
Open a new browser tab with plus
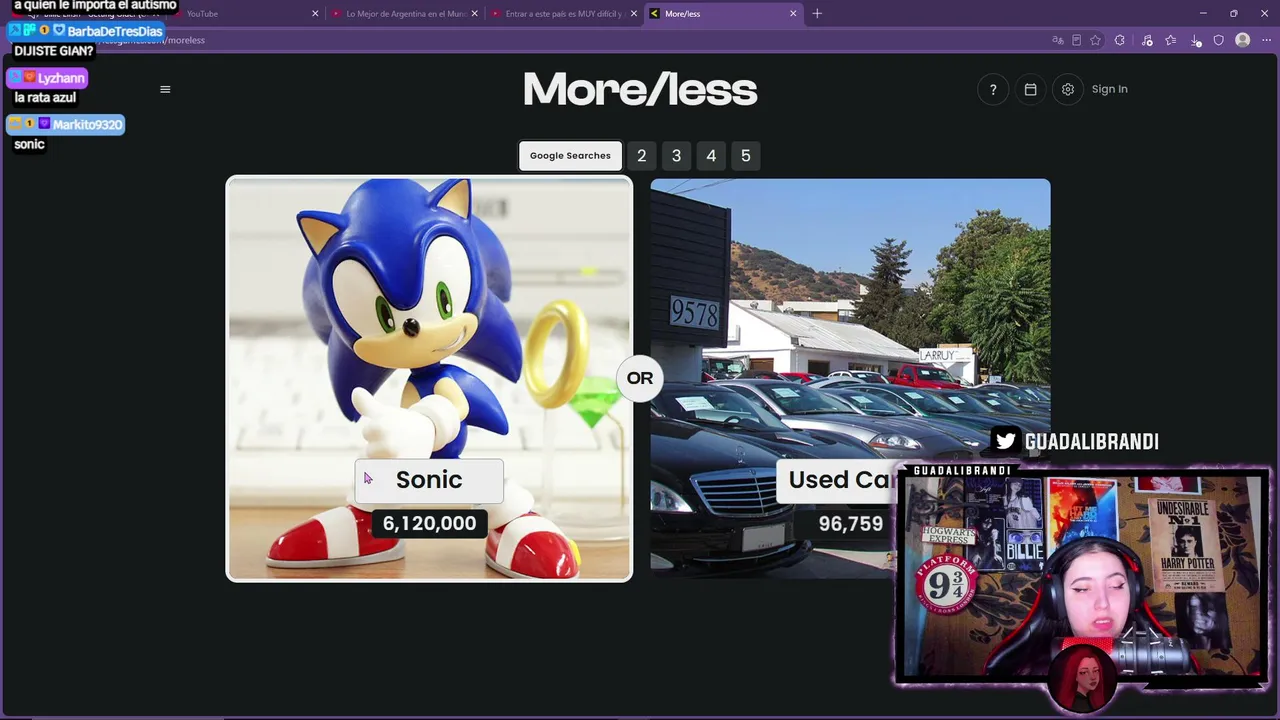817,13
